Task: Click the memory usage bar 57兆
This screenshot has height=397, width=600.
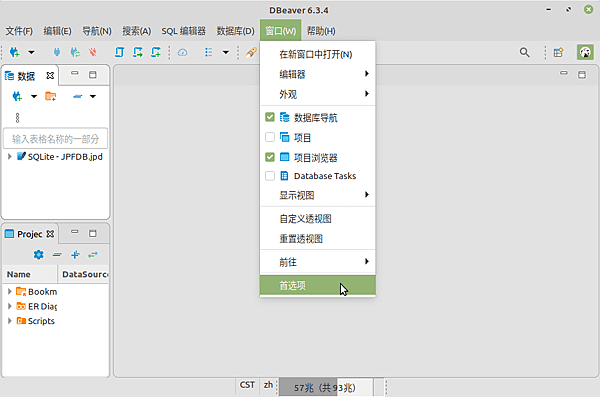Action: point(326,387)
